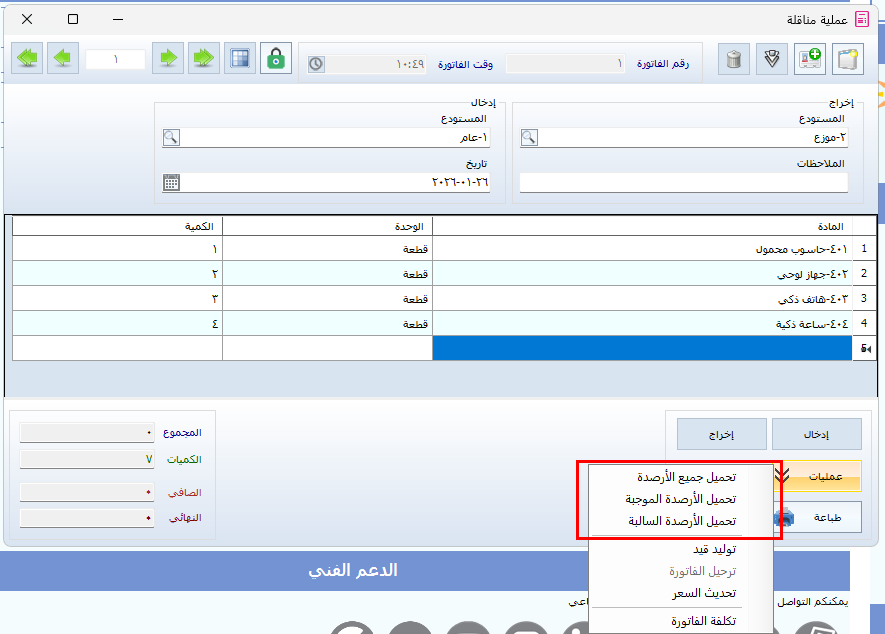
Task: Select توليد قيد from operations menu
Action: [x=714, y=550]
